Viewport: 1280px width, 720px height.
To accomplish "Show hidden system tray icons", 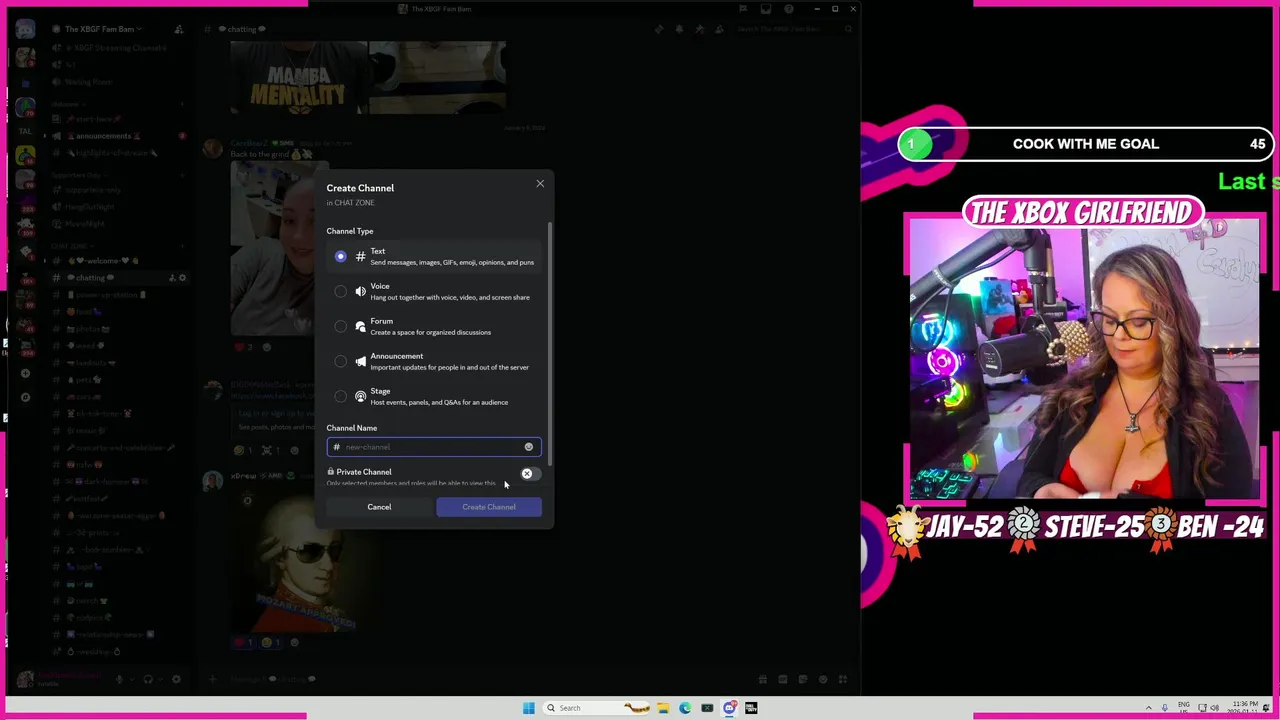I will click(1148, 708).
